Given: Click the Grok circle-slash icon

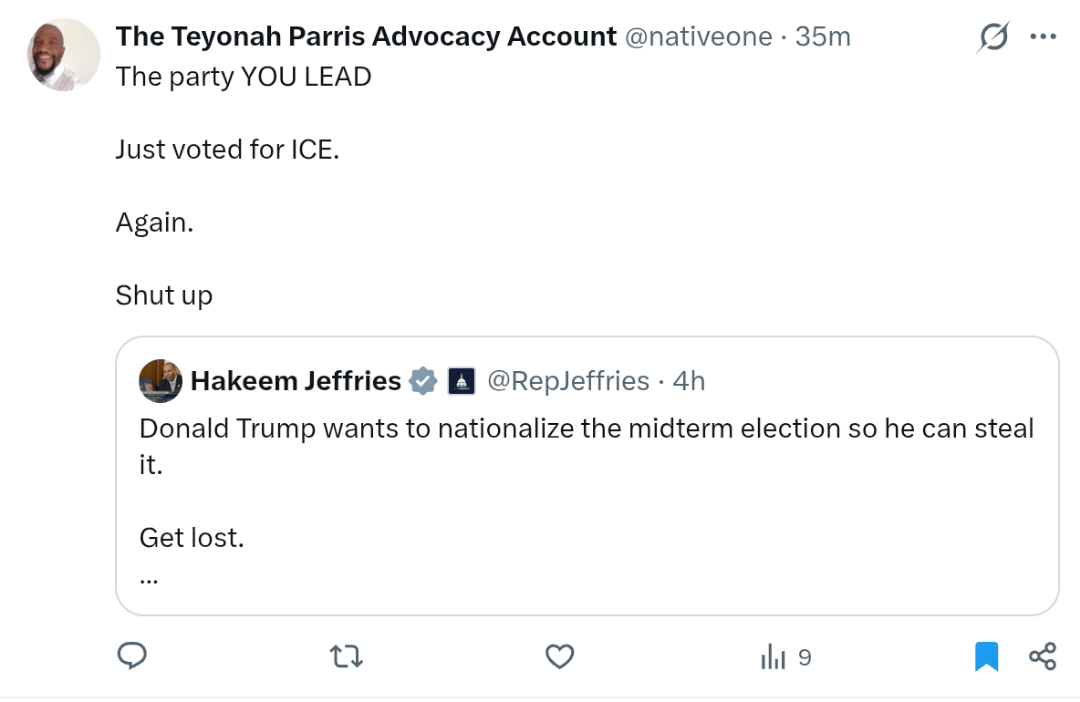Looking at the screenshot, I should click(x=993, y=38).
